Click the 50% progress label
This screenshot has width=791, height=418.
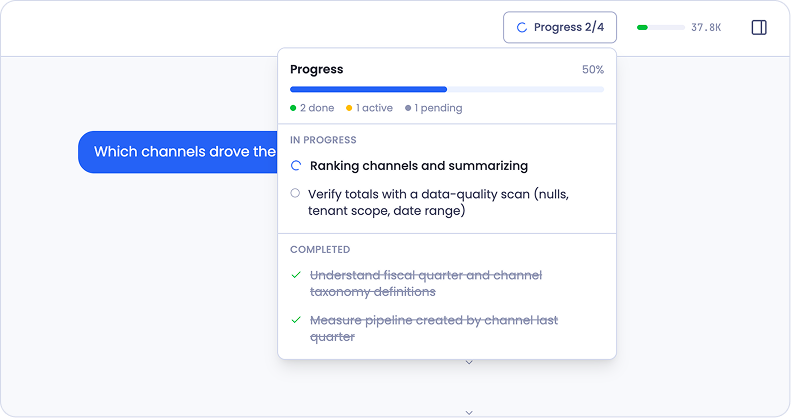pyautogui.click(x=593, y=70)
